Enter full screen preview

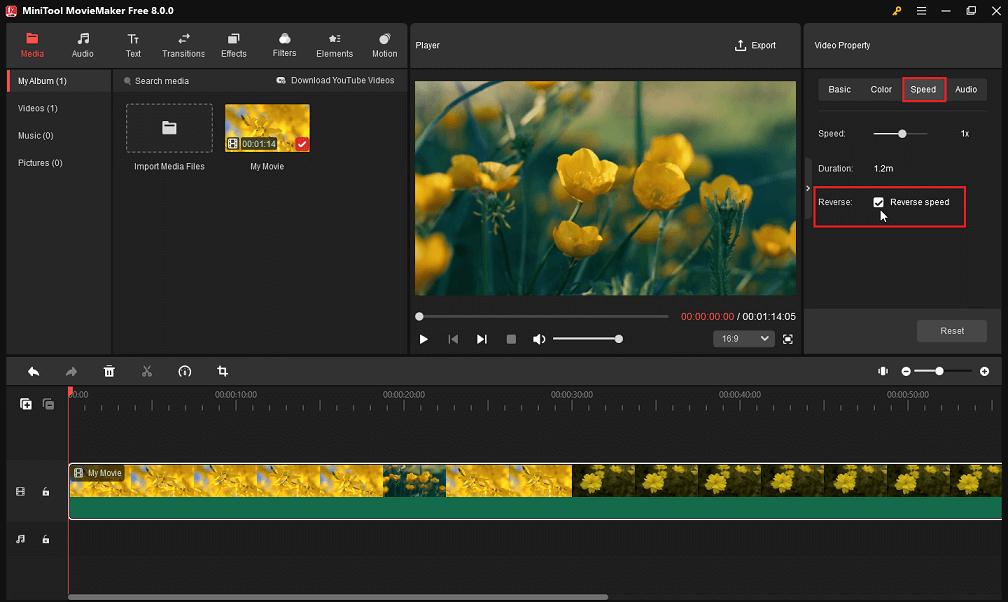tap(788, 339)
